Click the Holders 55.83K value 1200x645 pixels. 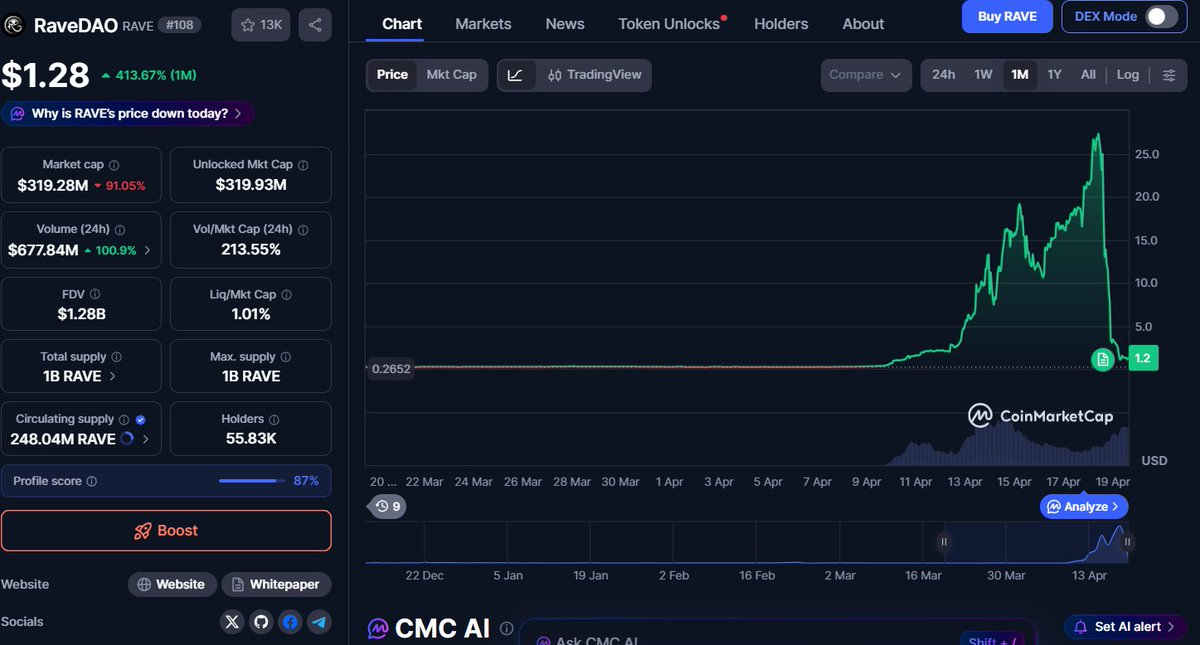250,439
